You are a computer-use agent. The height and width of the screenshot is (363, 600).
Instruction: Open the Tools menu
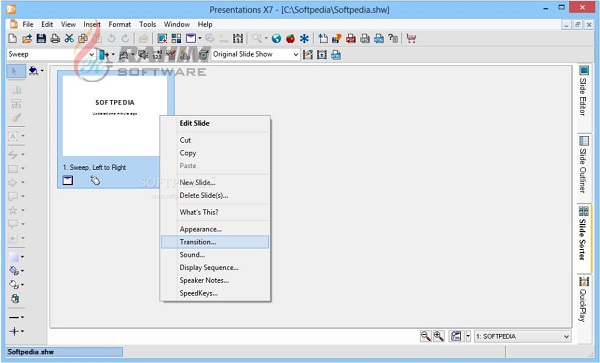pos(147,24)
